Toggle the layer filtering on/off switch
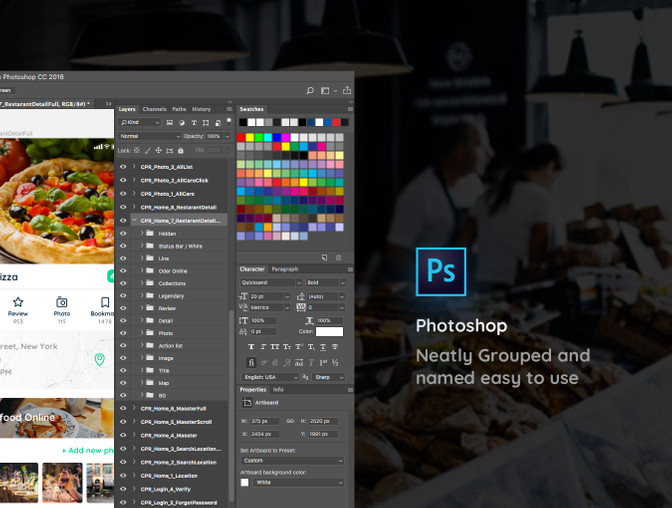This screenshot has width=672, height=508. [x=229, y=121]
